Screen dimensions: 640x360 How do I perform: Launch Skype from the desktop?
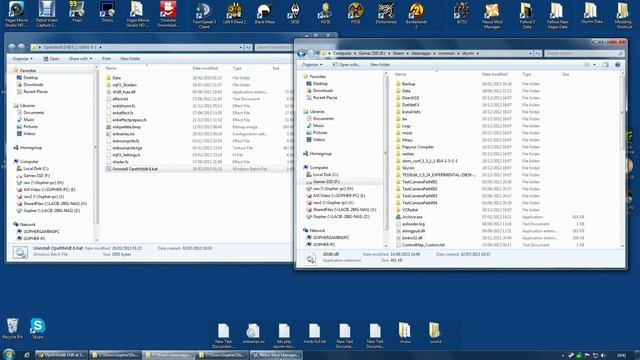pyautogui.click(x=38, y=328)
